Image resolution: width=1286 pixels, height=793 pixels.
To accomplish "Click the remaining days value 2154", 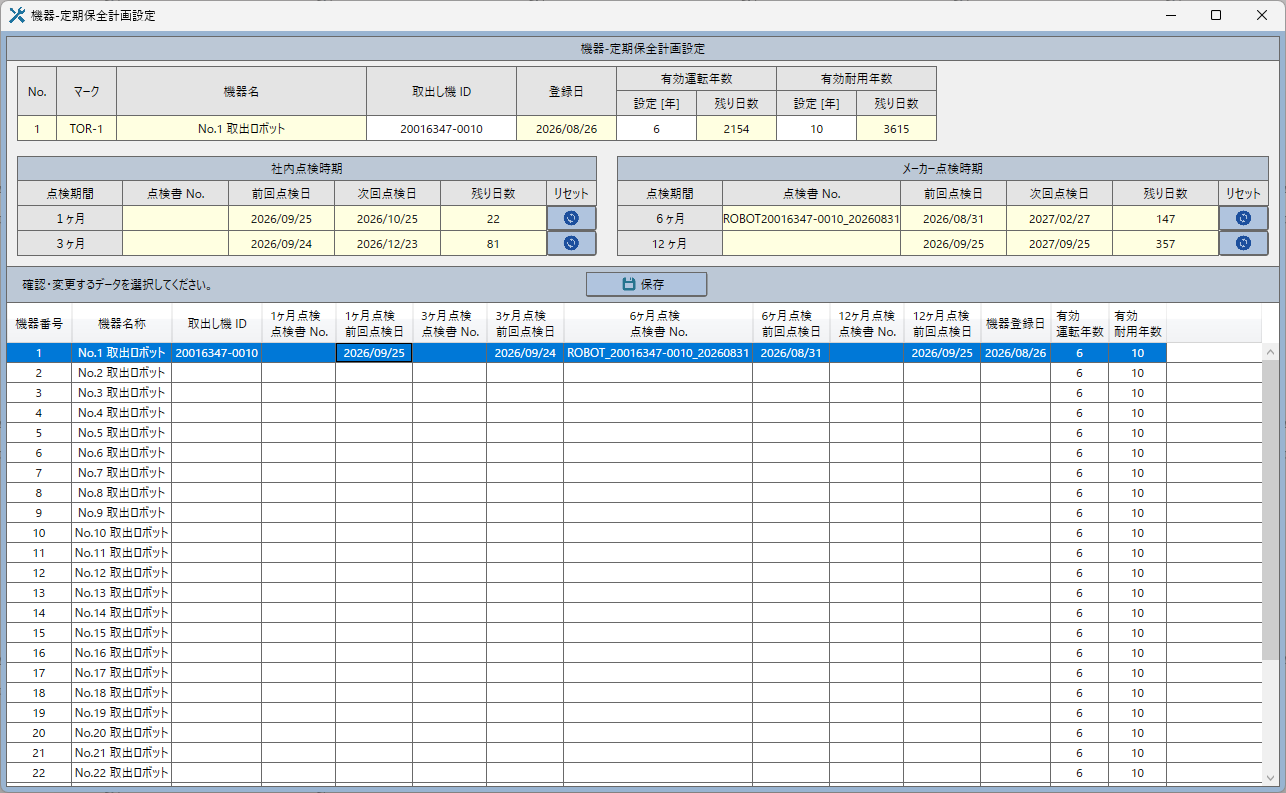I will [736, 128].
